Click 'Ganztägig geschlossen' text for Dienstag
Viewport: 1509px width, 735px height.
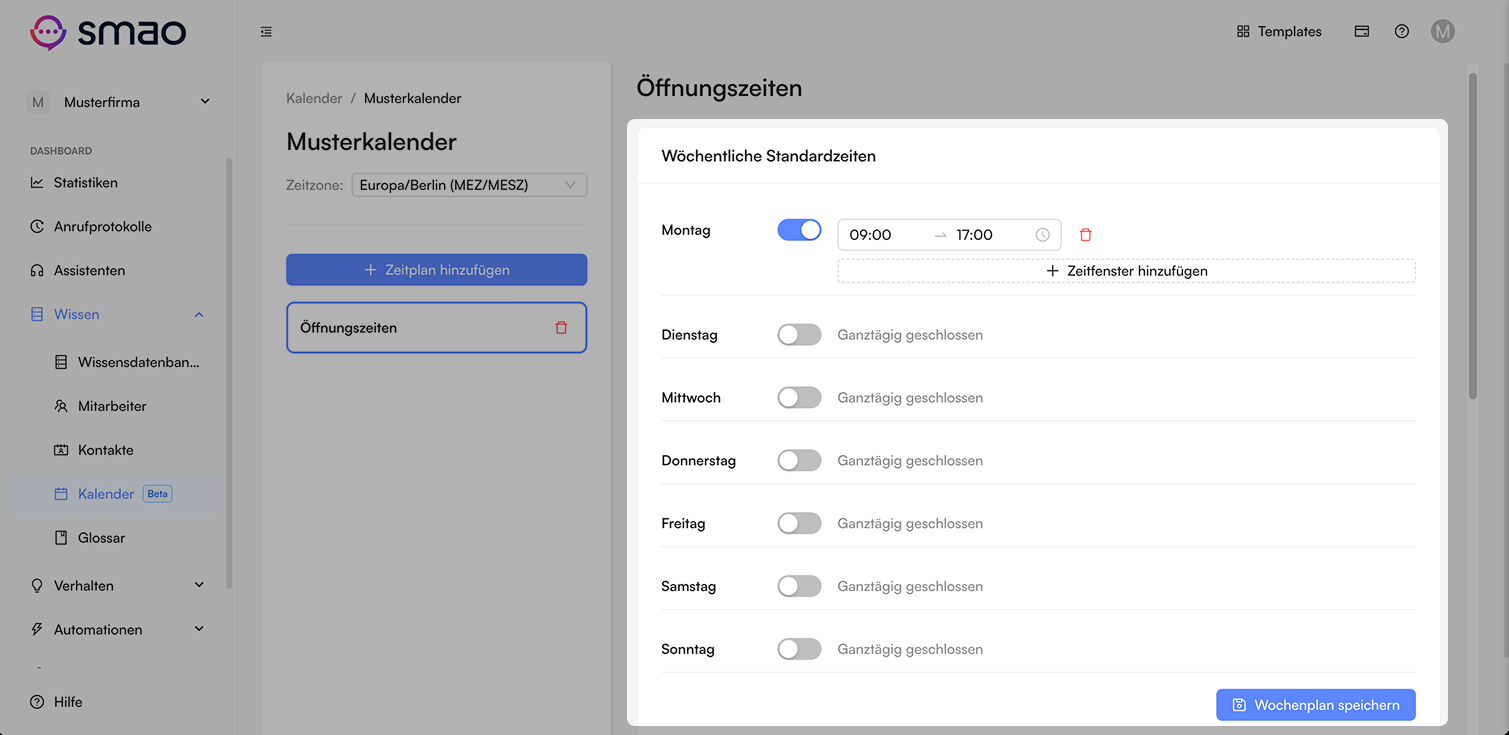click(910, 335)
